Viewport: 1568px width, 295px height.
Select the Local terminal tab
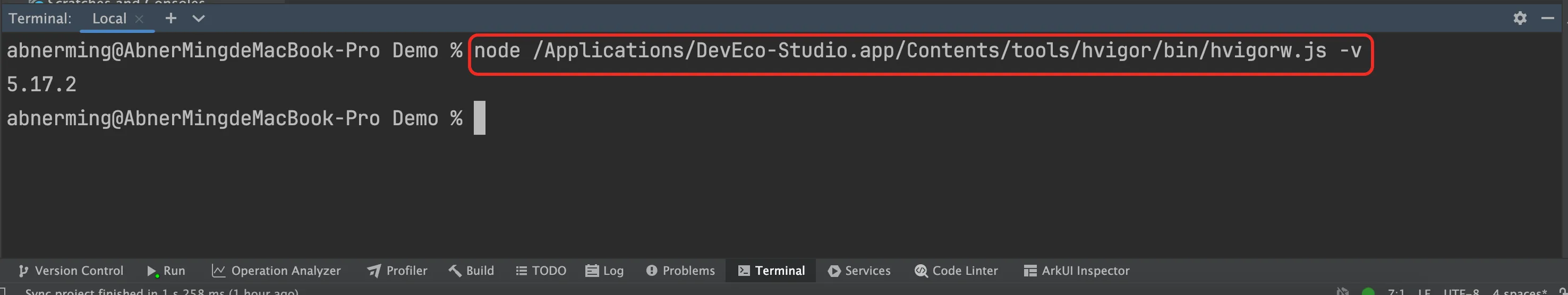(109, 18)
